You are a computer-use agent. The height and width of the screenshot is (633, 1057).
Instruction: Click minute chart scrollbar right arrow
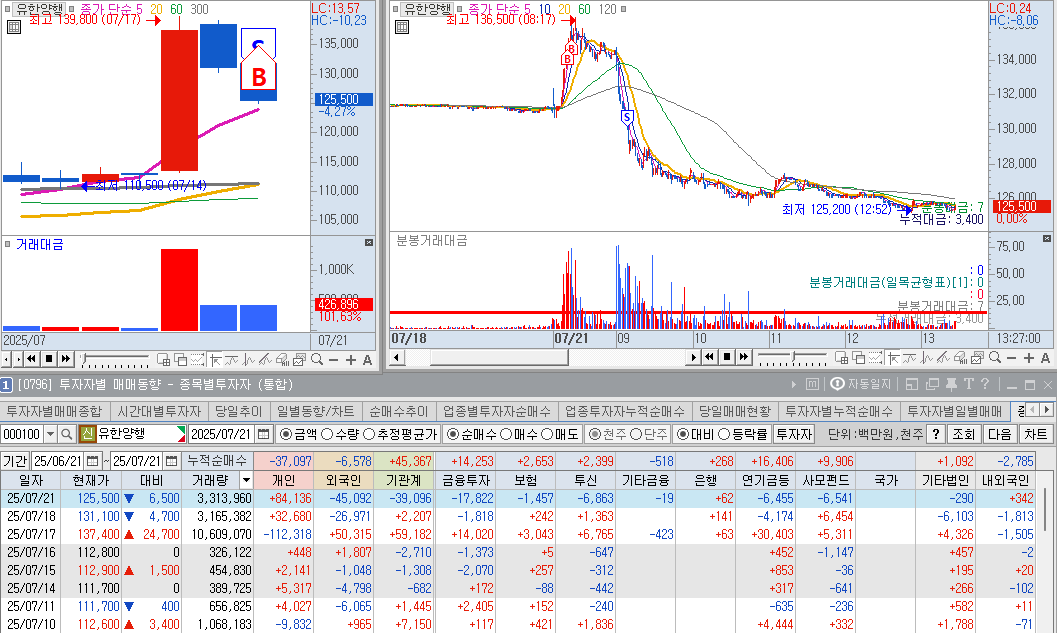[x=694, y=357]
